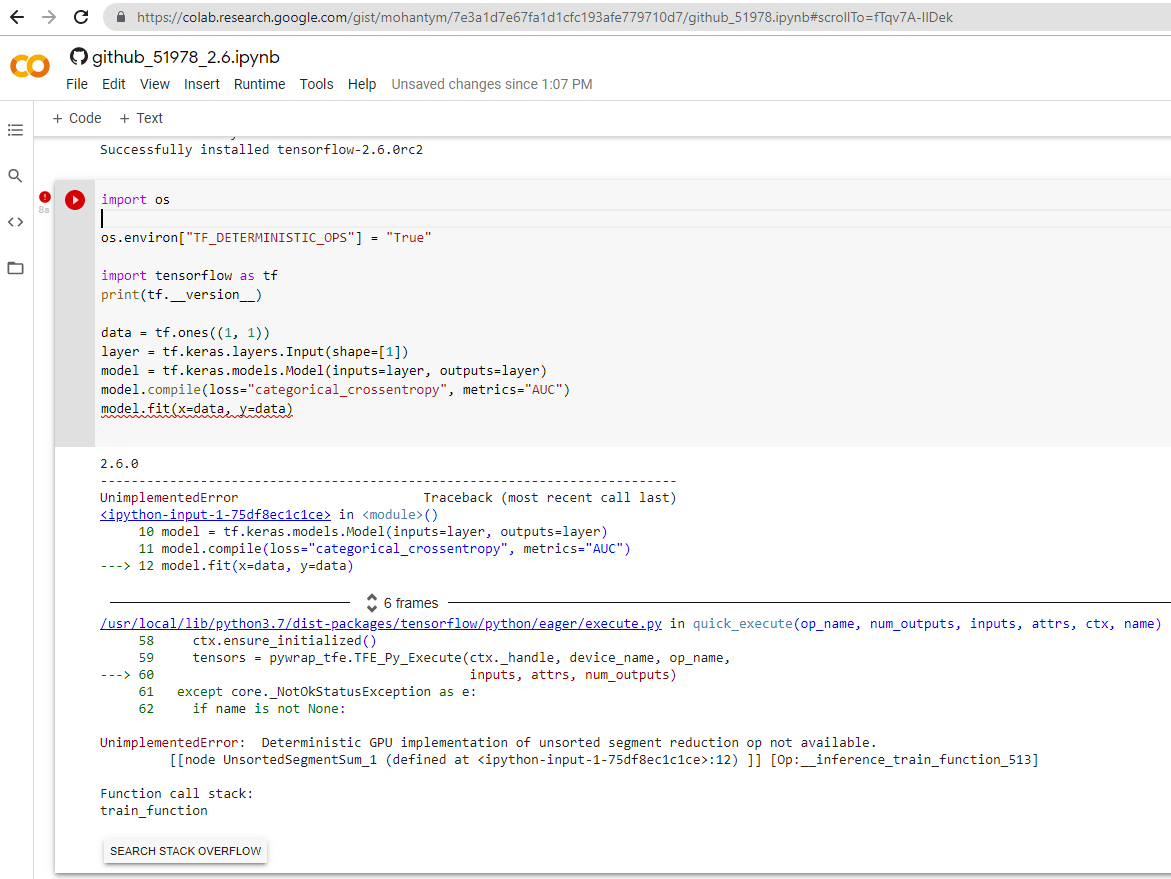The height and width of the screenshot is (879, 1171).
Task: Open the search pane in sidebar
Action: point(15,175)
